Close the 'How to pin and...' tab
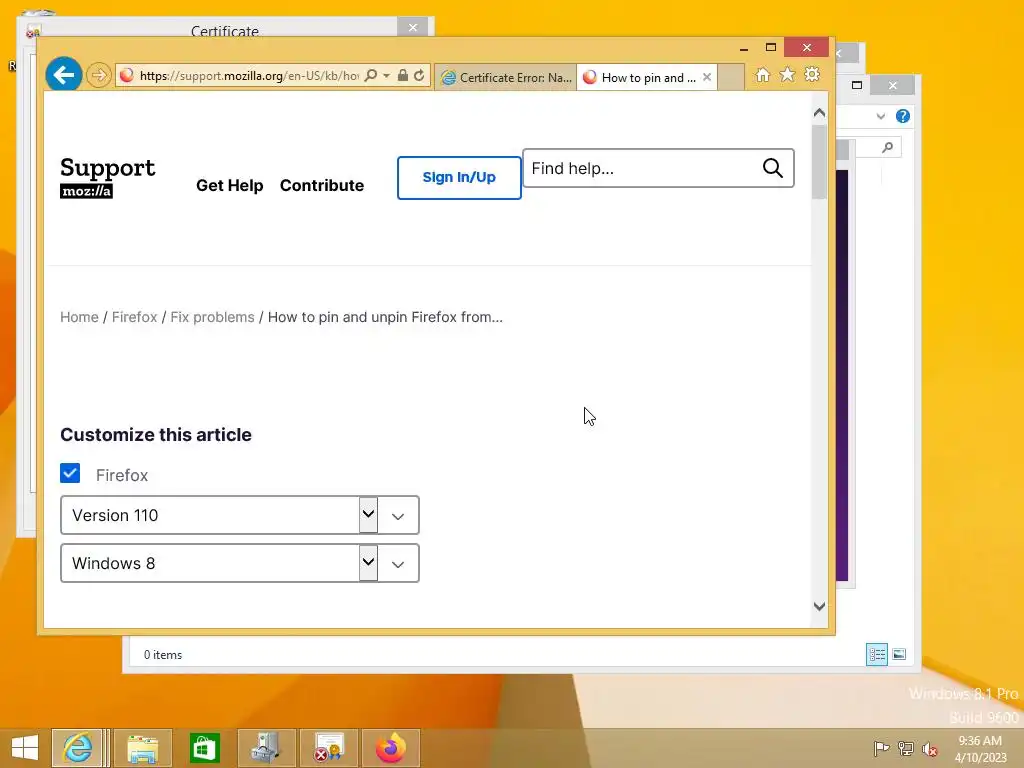1024x768 pixels. [707, 77]
